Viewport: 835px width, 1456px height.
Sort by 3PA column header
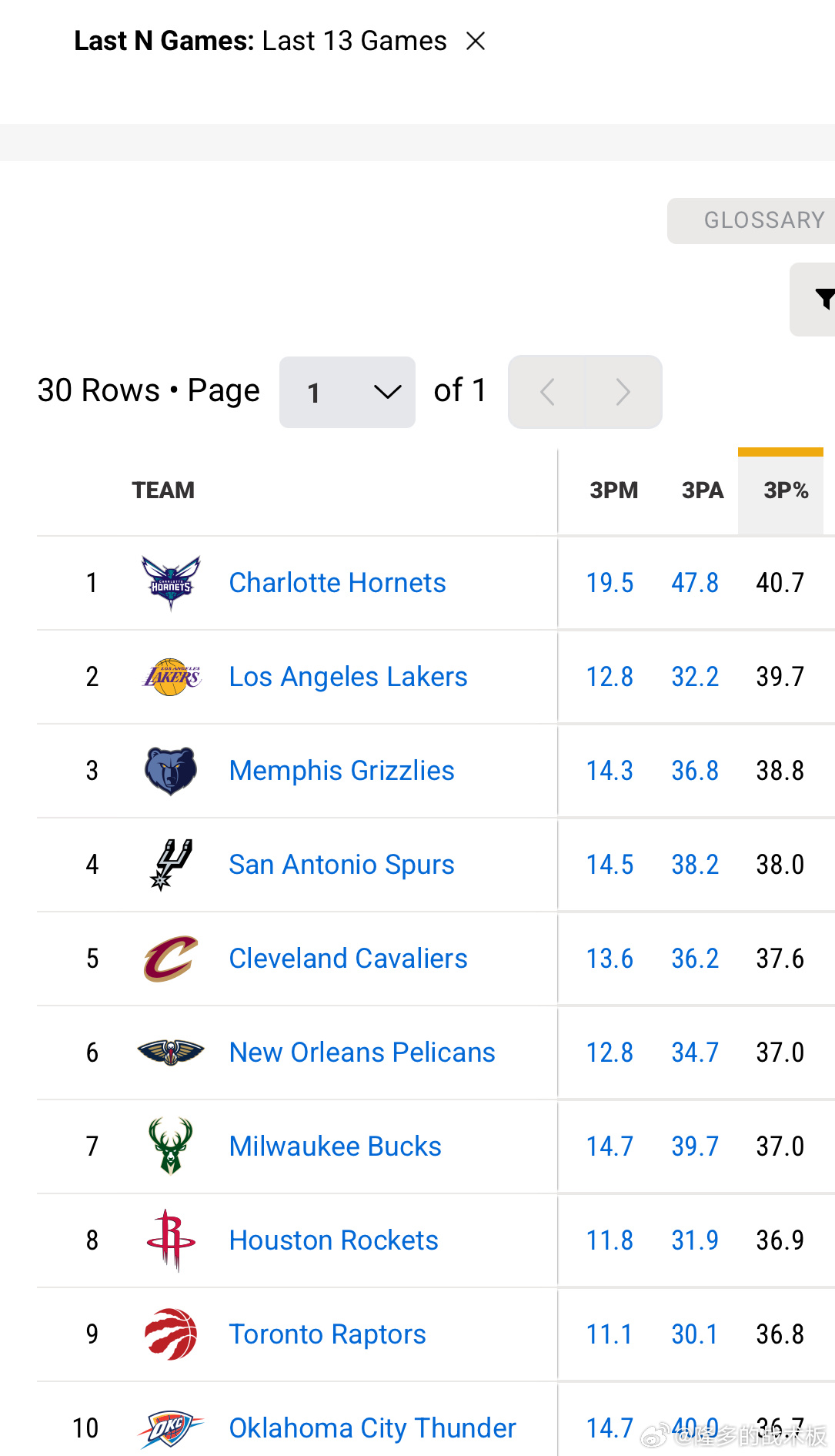pyautogui.click(x=702, y=490)
